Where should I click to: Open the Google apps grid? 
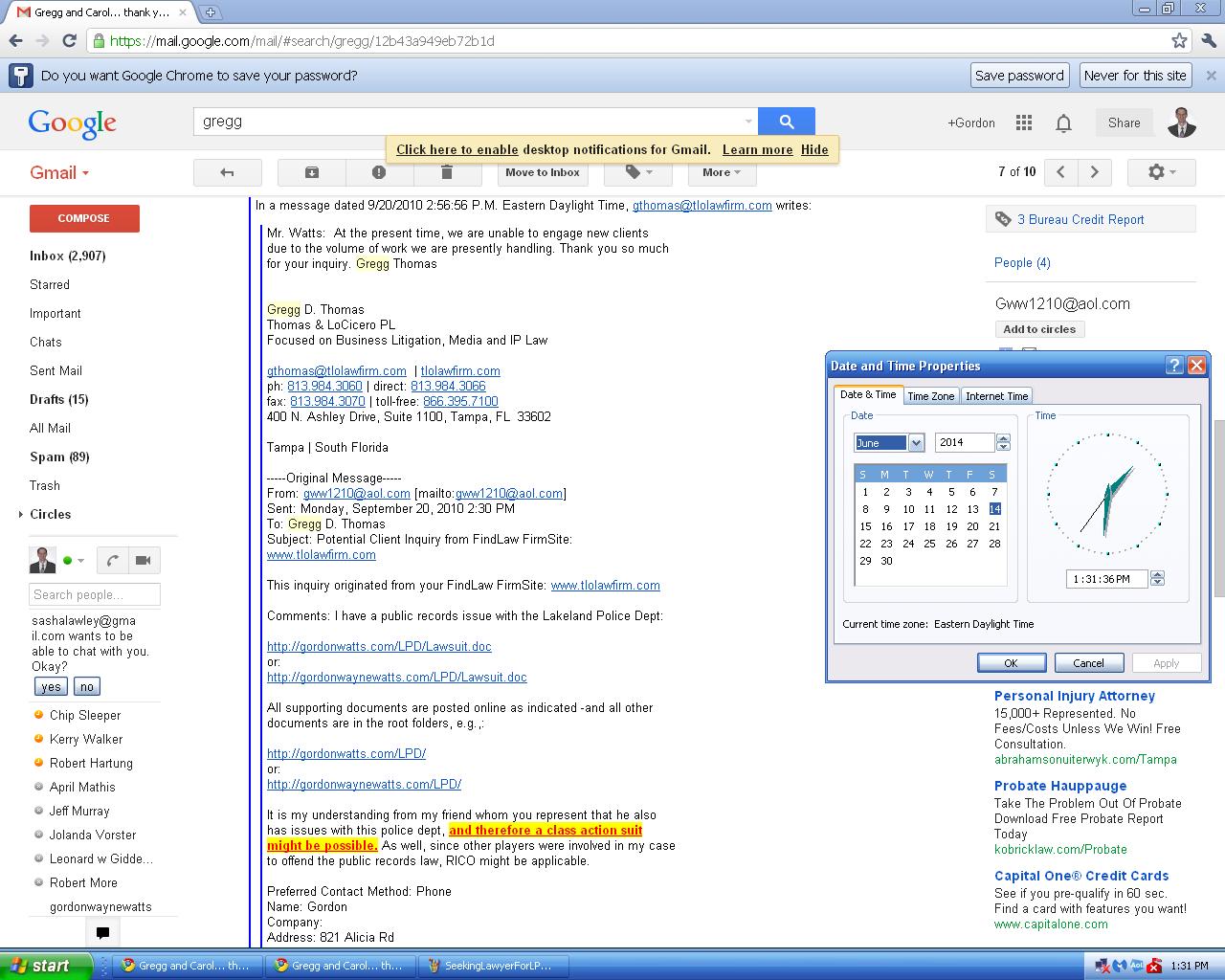[1024, 122]
